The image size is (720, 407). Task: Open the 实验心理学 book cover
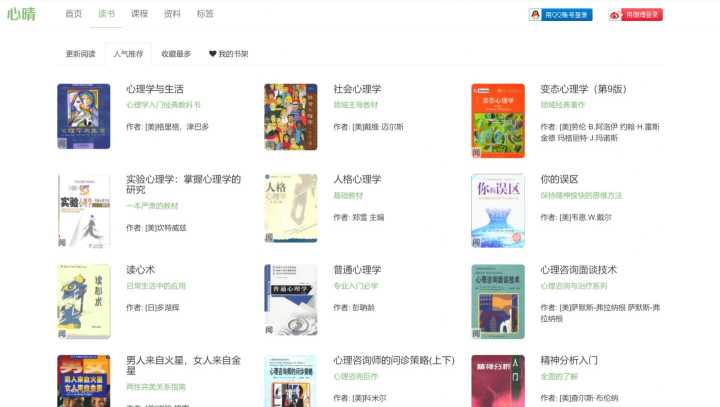(84, 211)
